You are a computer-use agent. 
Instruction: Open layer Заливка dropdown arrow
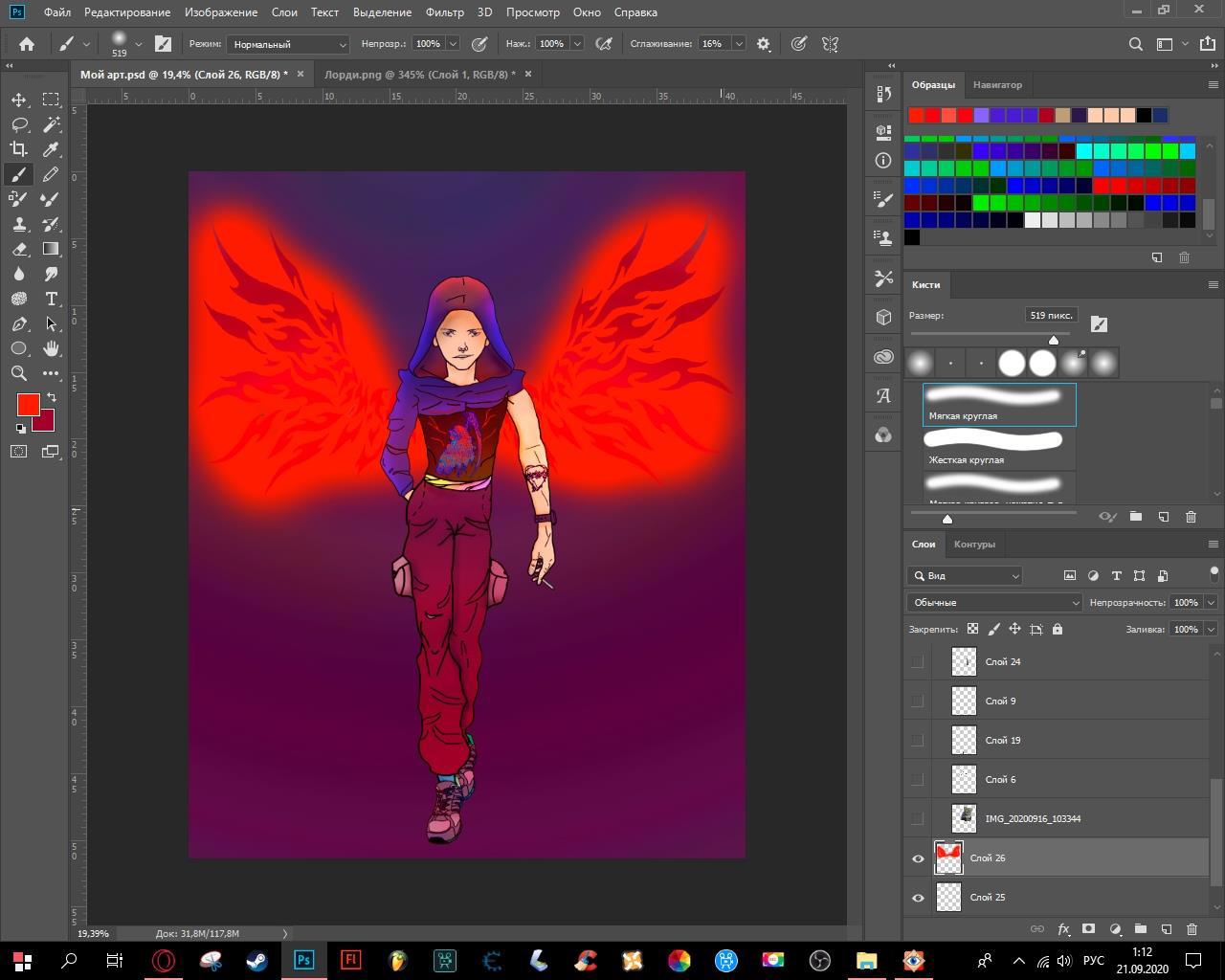point(1211,629)
